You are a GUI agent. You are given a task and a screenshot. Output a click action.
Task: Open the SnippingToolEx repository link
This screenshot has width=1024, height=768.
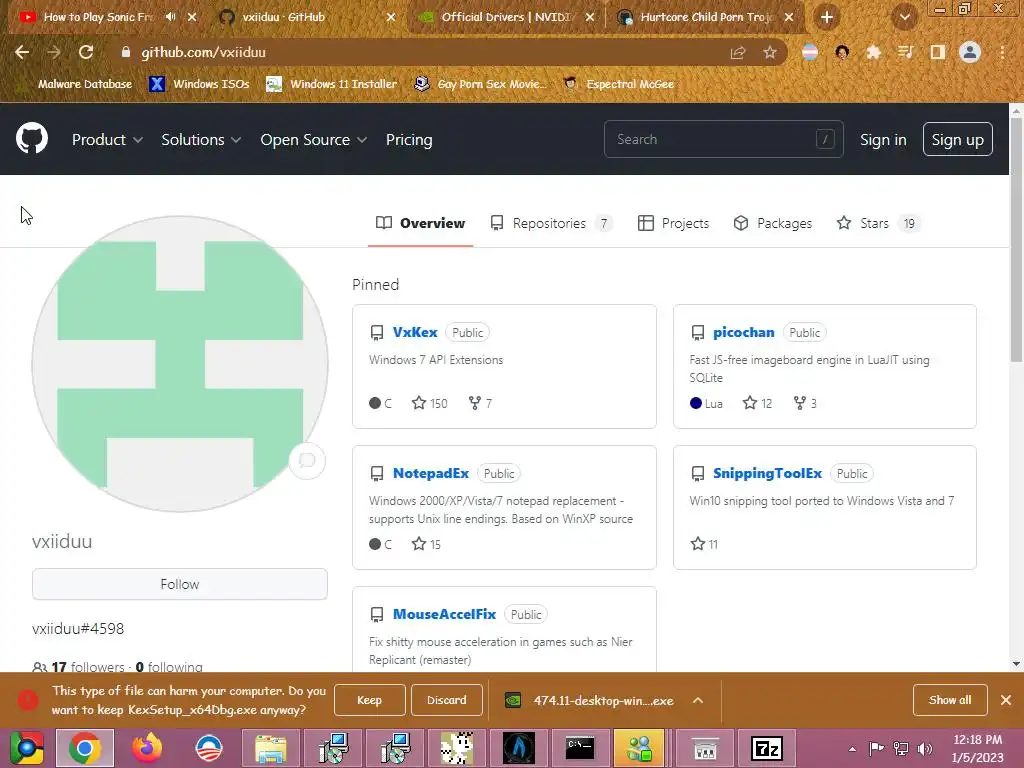[x=767, y=473]
